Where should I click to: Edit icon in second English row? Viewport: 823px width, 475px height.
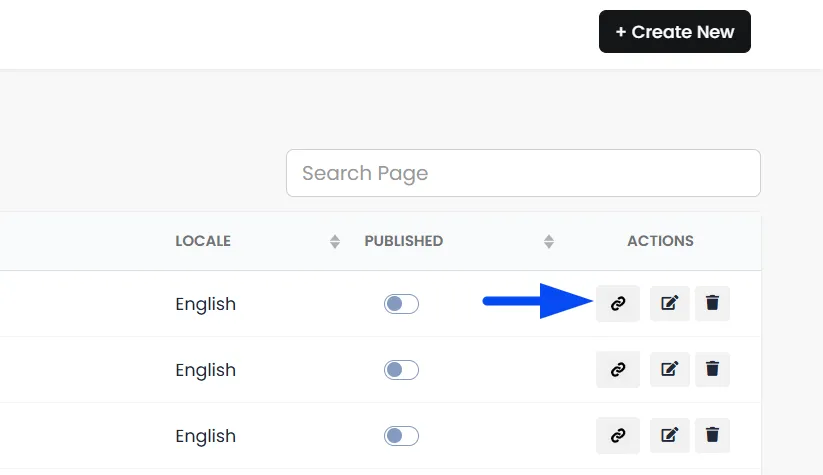[x=670, y=370]
